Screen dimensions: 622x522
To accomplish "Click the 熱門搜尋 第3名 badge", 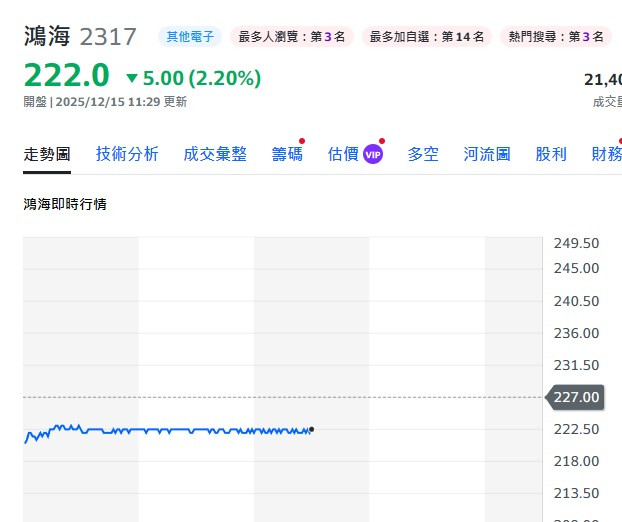I will pyautogui.click(x=556, y=37).
